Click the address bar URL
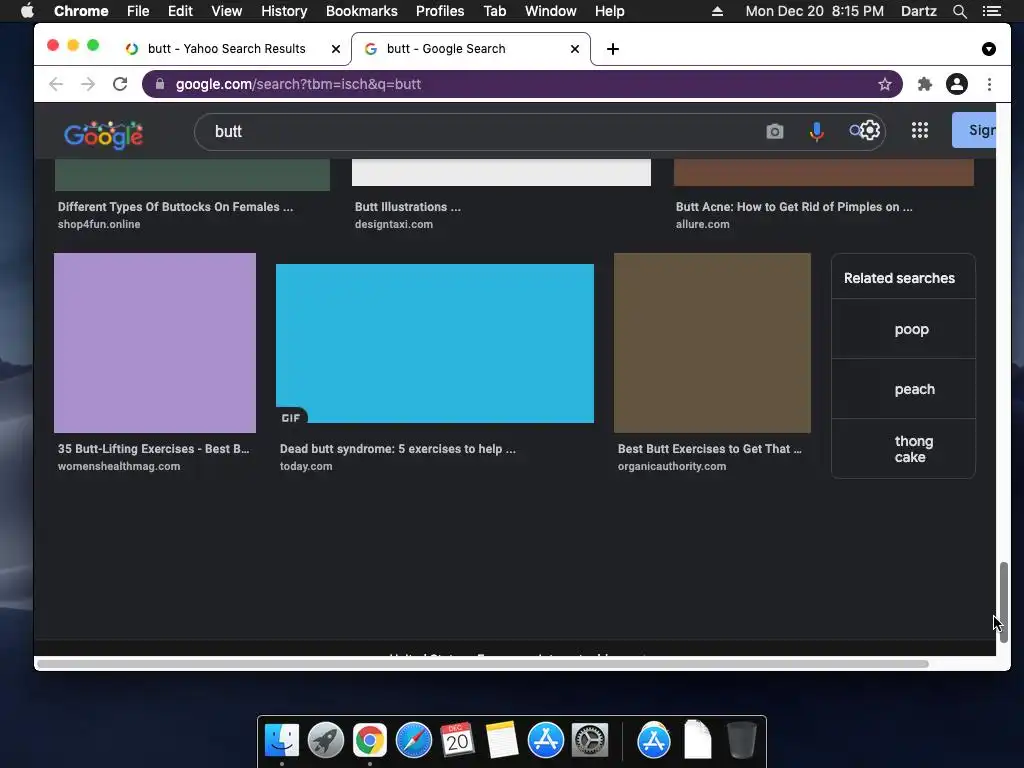 298,84
